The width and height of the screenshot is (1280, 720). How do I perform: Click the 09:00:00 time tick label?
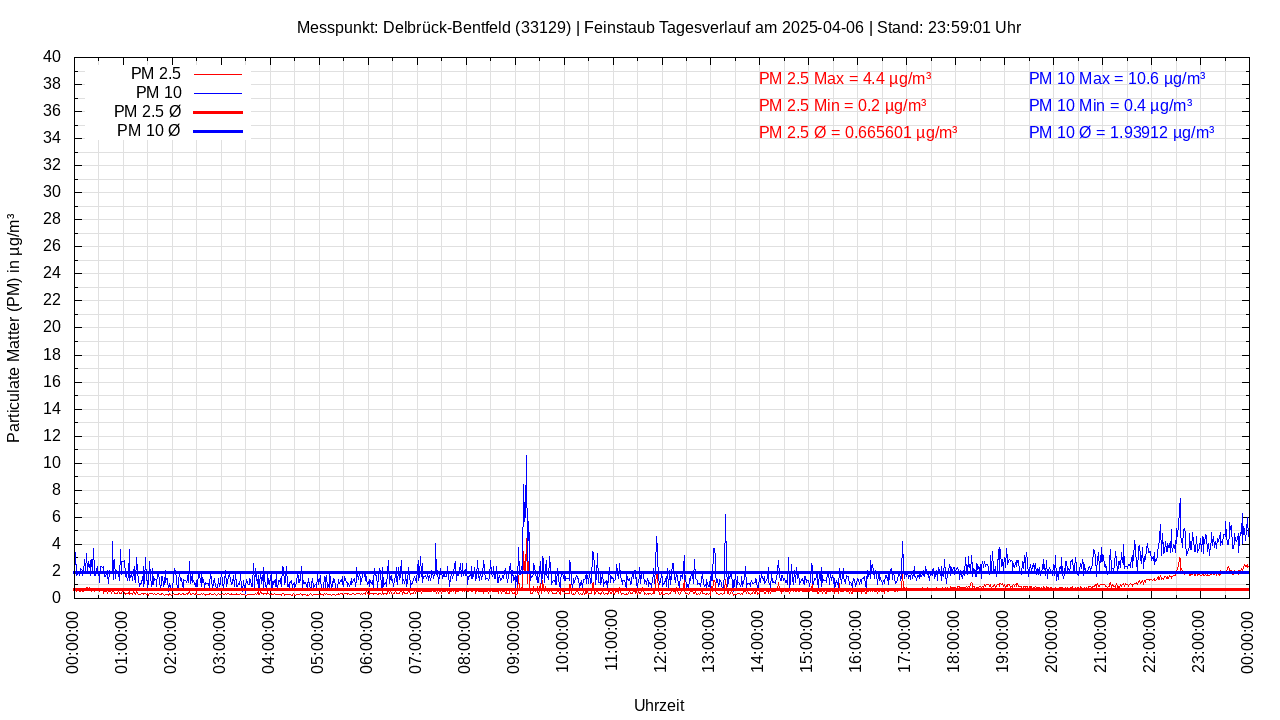pos(514,640)
